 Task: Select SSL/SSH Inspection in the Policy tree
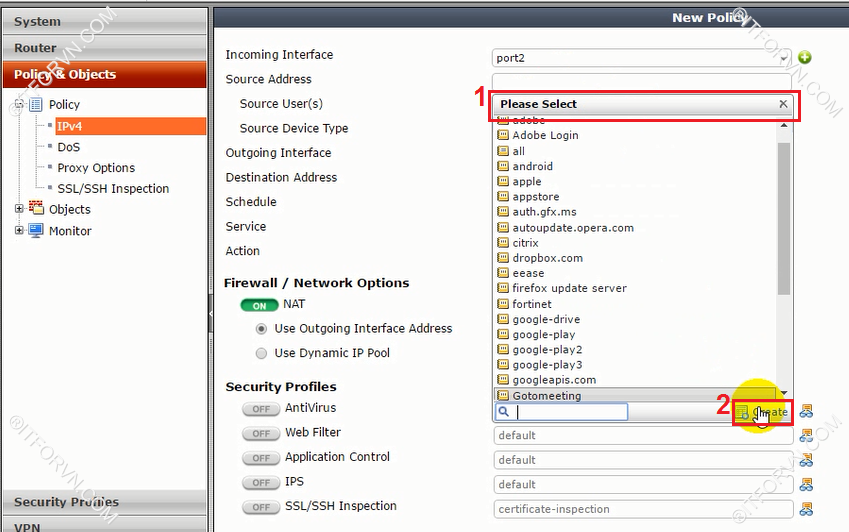pyautogui.click(x=113, y=188)
